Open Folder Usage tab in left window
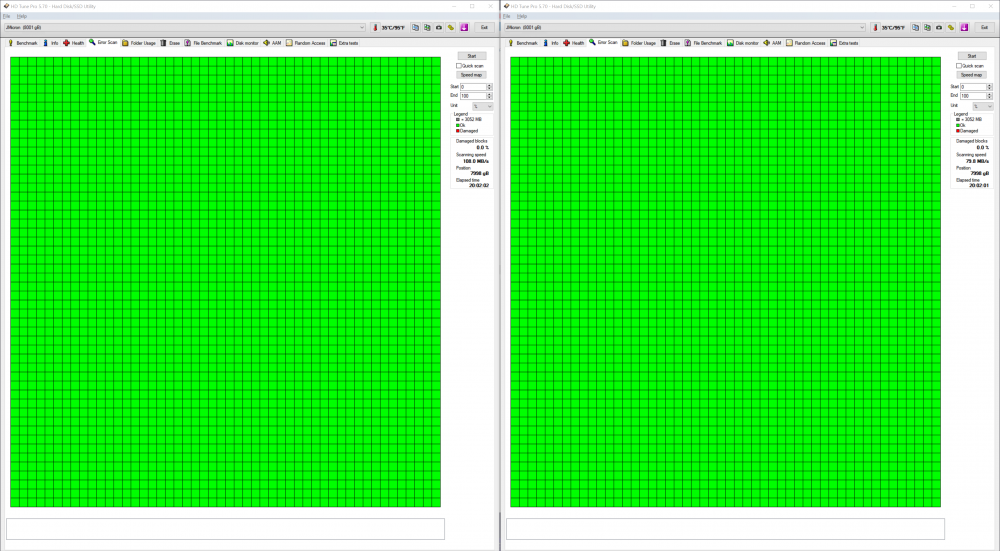The height and width of the screenshot is (551, 1000). (x=138, y=43)
